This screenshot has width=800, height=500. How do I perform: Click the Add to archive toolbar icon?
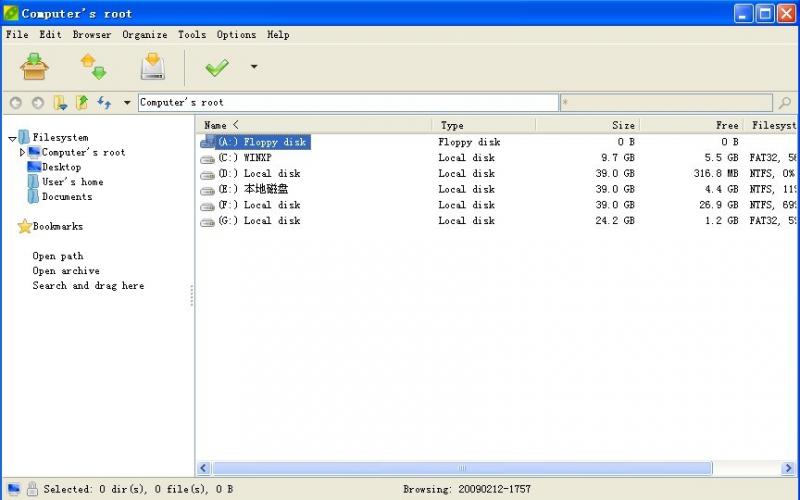point(34,67)
